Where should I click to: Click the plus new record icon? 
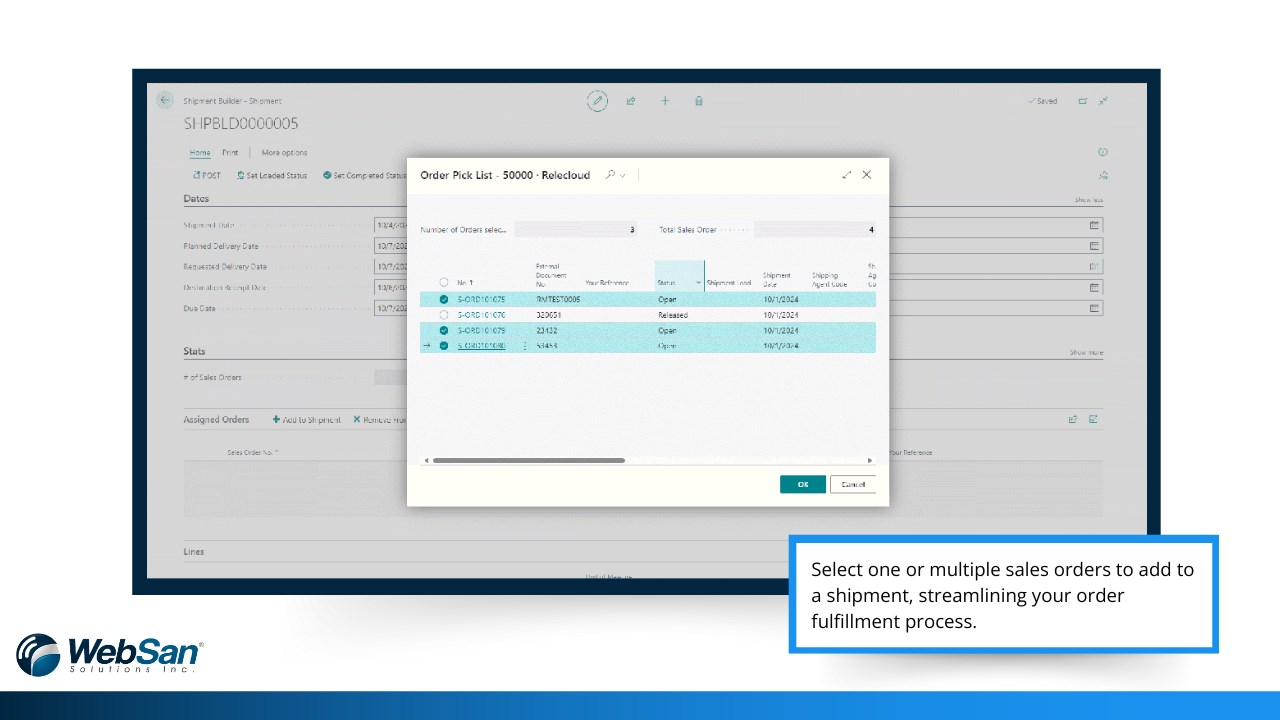665,101
